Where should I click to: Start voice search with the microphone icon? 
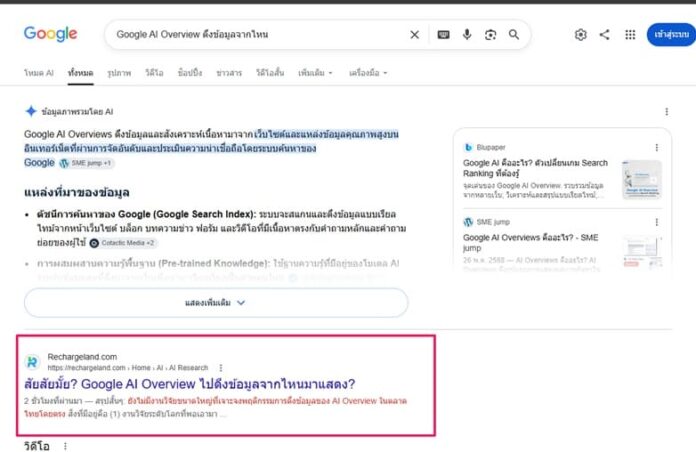(x=467, y=34)
